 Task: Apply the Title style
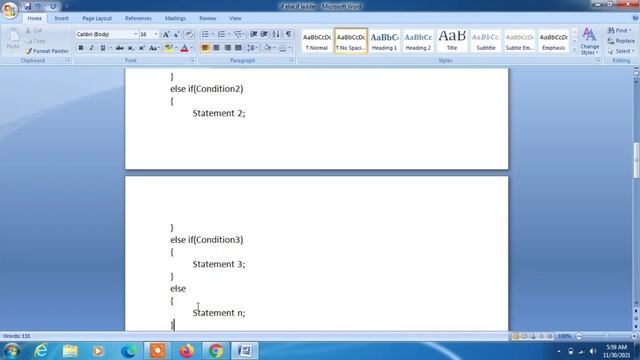452,41
